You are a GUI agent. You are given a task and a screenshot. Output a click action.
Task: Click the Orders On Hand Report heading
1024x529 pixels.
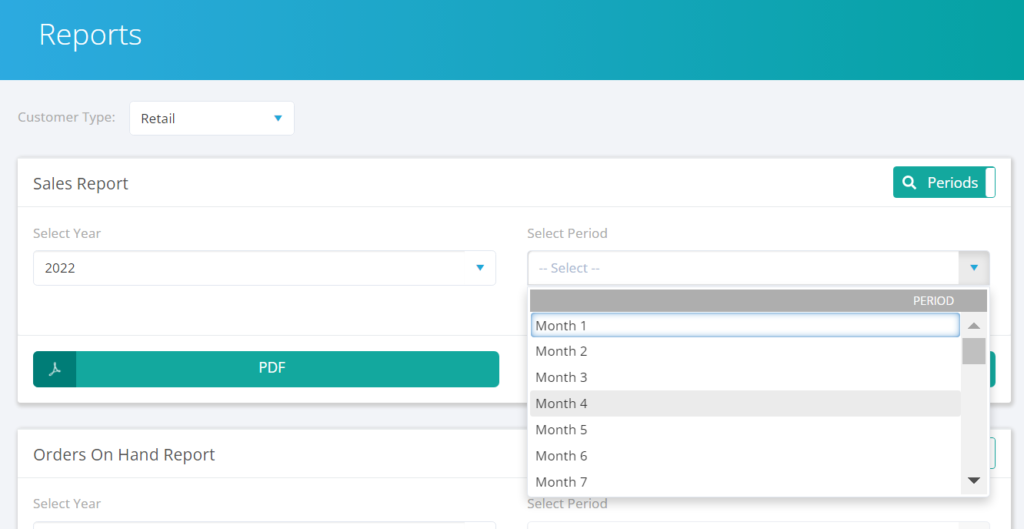(x=124, y=455)
